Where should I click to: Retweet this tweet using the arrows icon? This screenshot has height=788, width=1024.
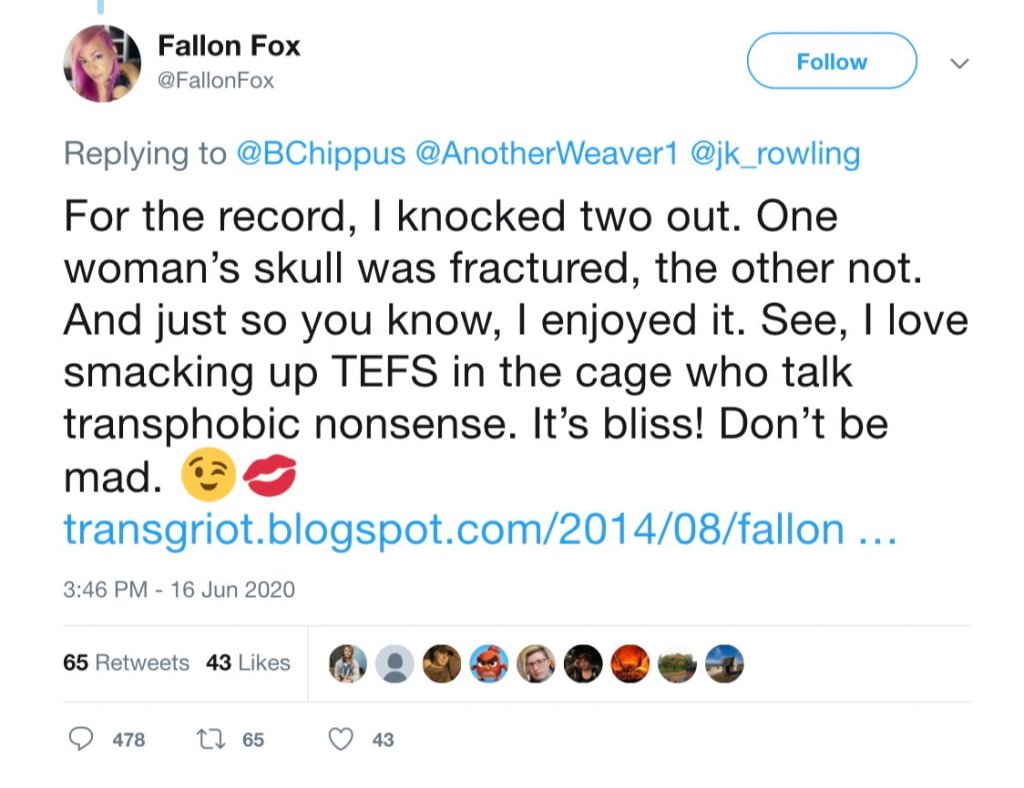pos(214,739)
